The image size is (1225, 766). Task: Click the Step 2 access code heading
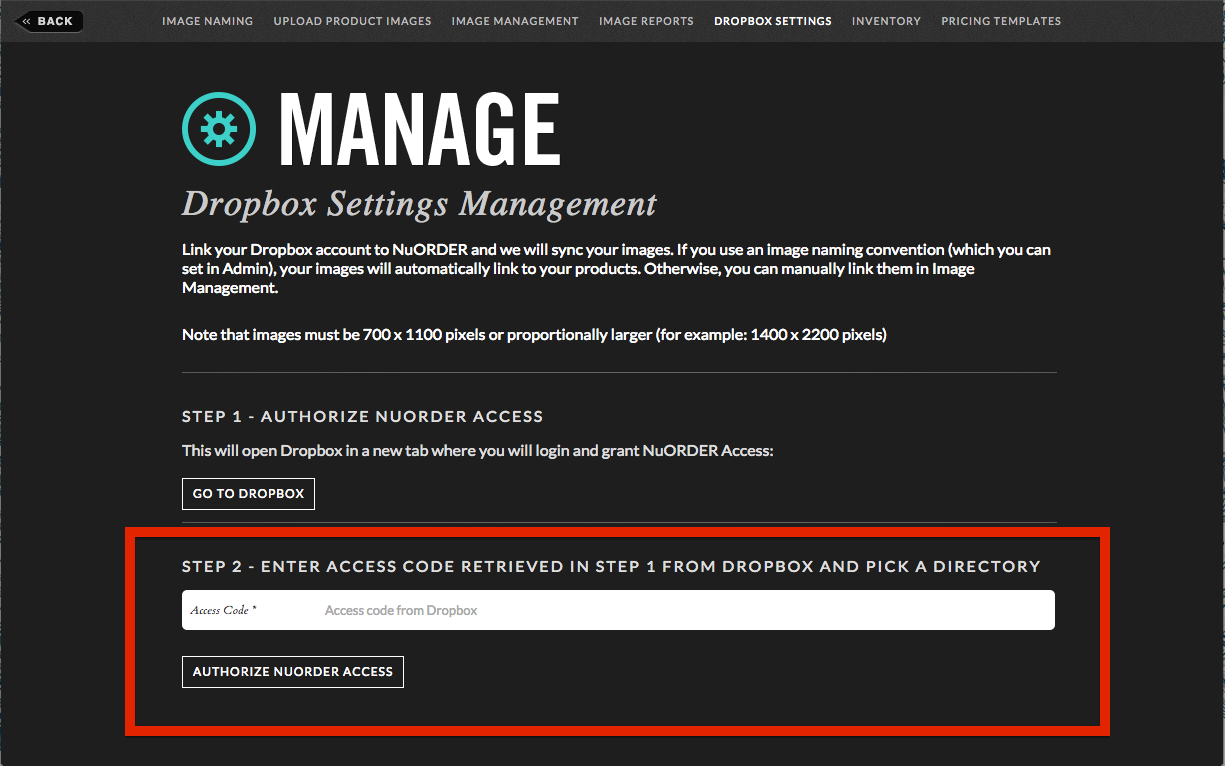click(x=611, y=566)
